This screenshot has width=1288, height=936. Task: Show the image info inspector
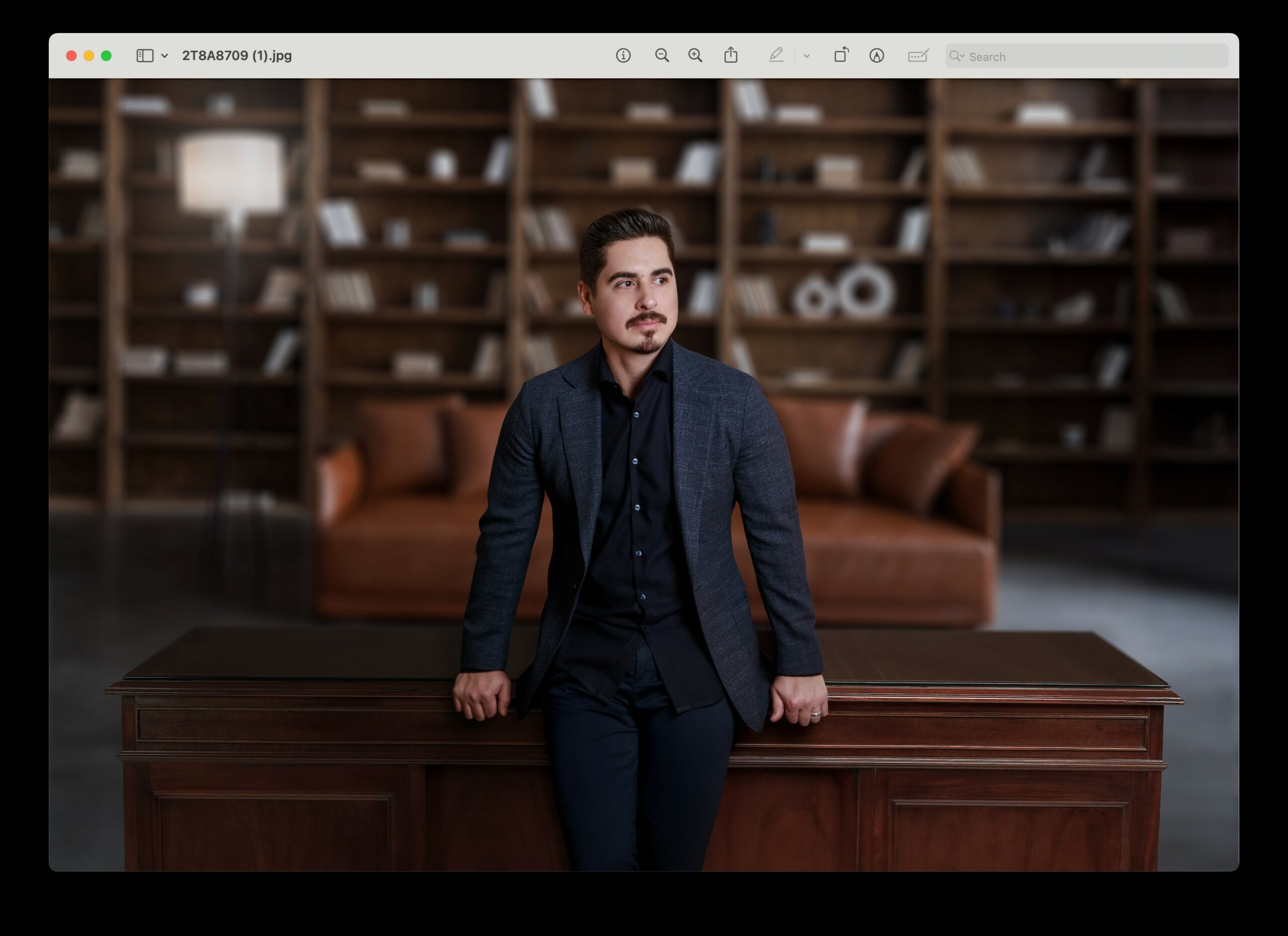coord(623,56)
